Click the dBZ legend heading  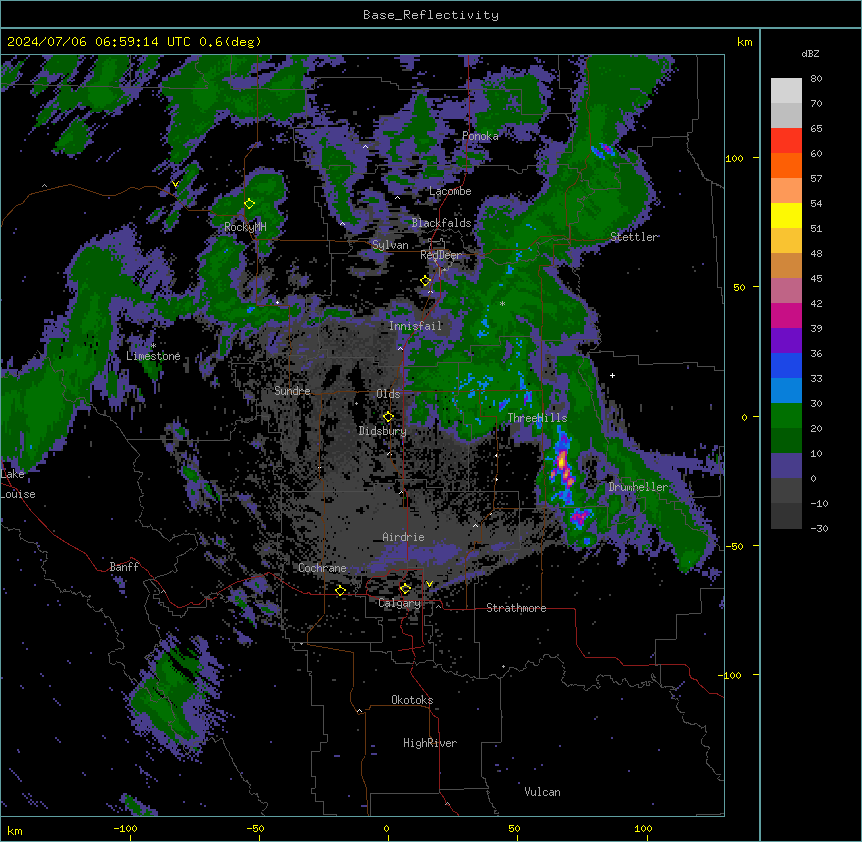pyautogui.click(x=810, y=53)
